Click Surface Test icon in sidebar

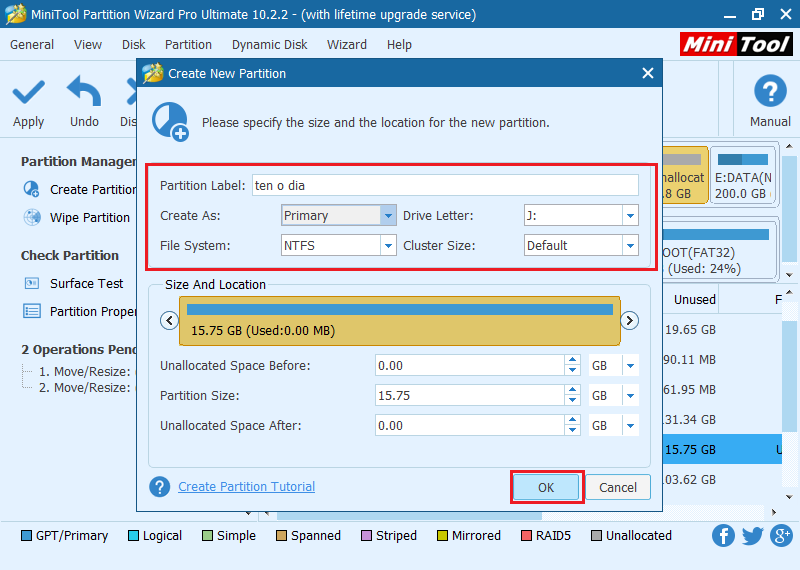pos(32,283)
